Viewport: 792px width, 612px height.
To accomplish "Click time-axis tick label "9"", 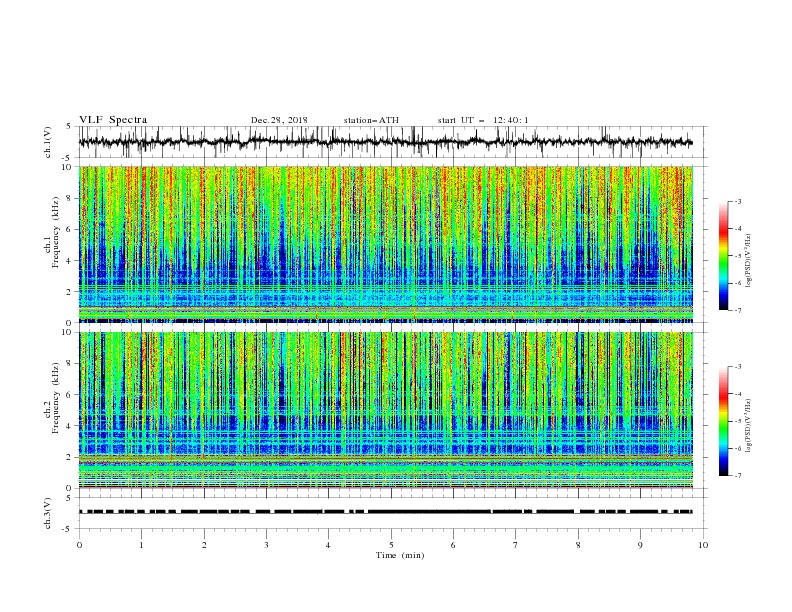I will [640, 545].
